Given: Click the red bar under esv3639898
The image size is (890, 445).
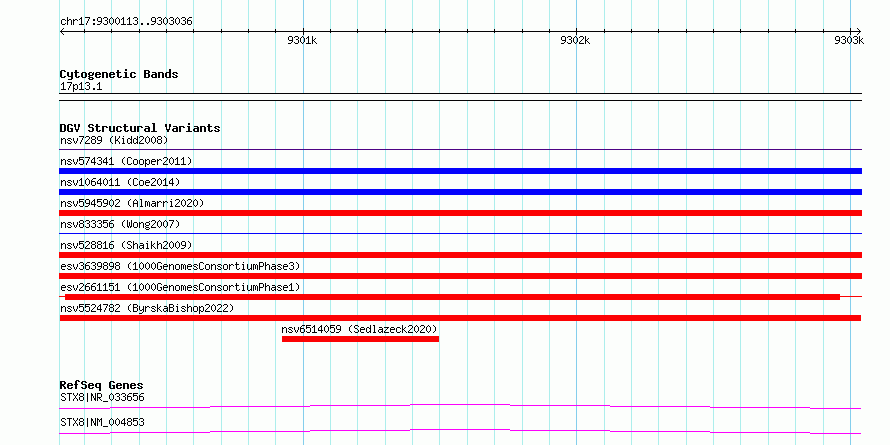Looking at the screenshot, I should coord(461,276).
